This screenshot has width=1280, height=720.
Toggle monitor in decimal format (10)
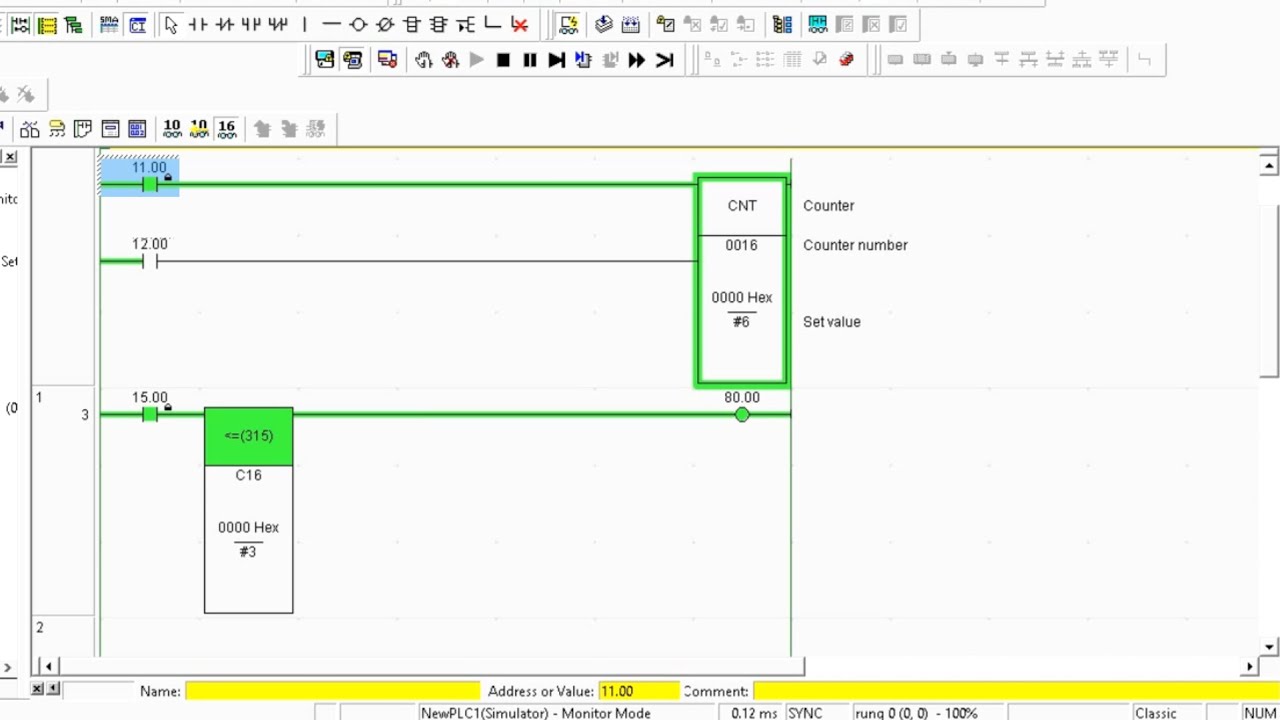tap(172, 129)
